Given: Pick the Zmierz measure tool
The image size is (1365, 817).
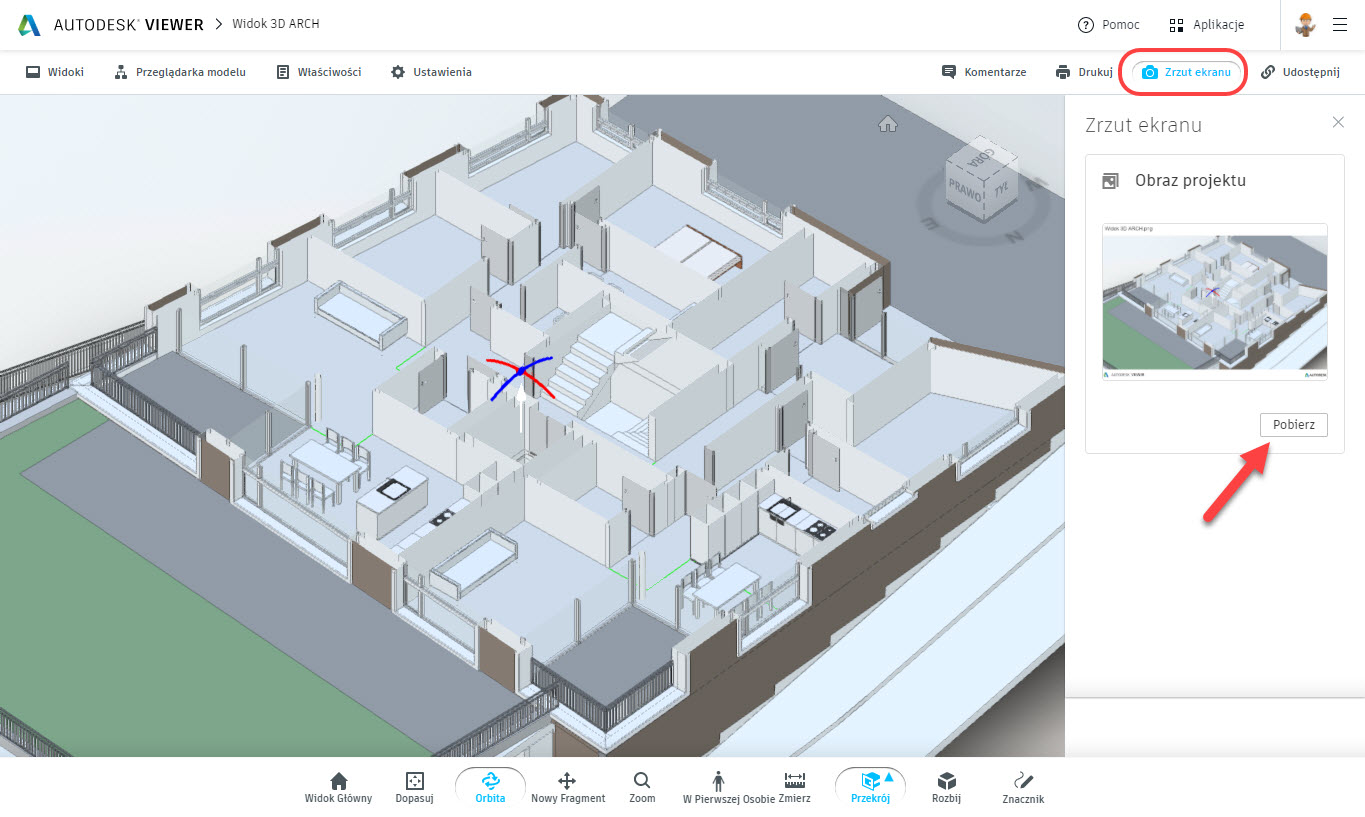Looking at the screenshot, I should pos(795,787).
